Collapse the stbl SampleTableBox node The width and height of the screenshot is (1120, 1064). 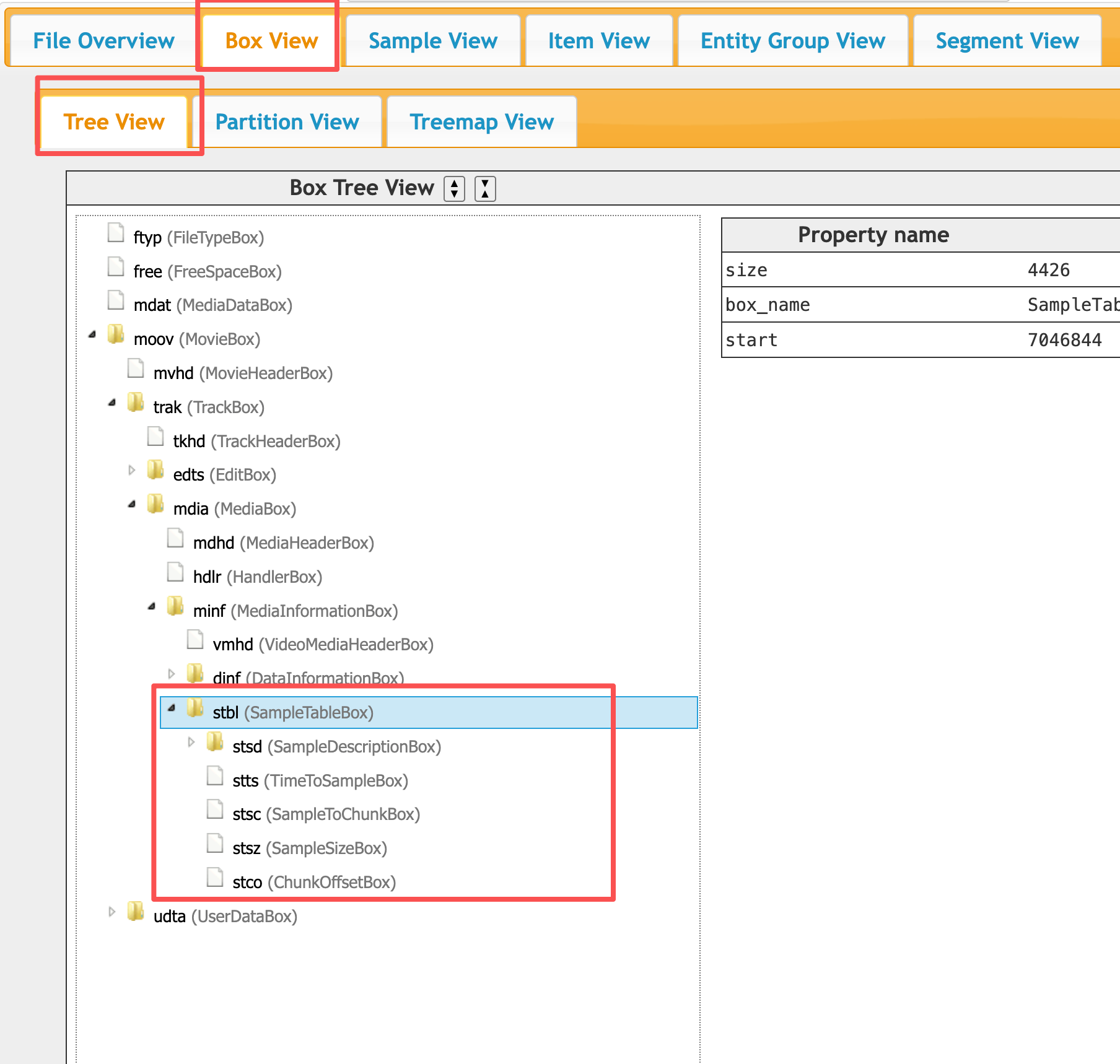pos(172,708)
